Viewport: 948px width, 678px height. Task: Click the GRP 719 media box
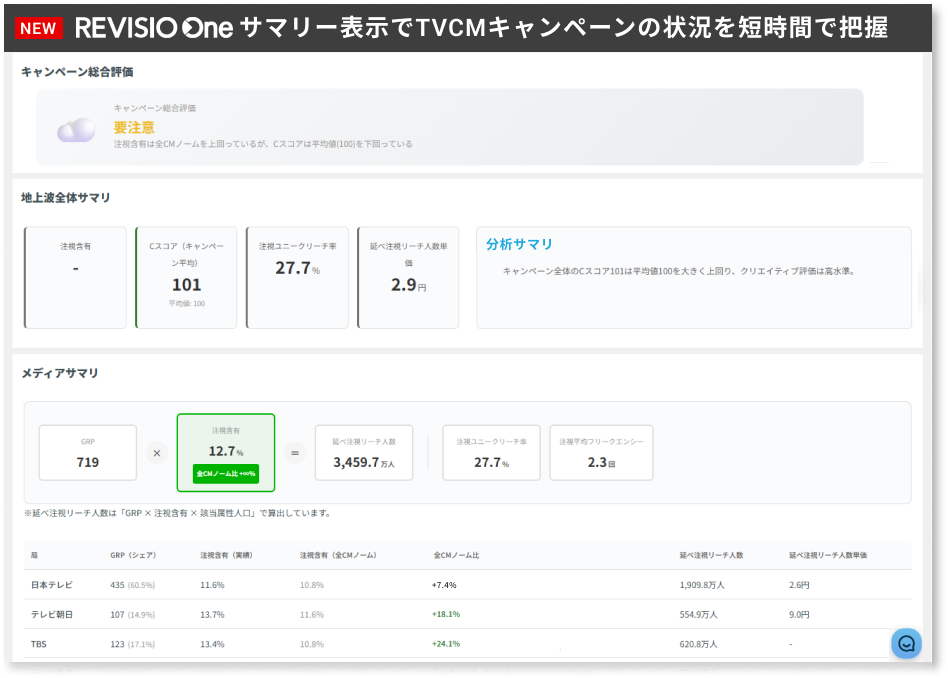coord(88,453)
